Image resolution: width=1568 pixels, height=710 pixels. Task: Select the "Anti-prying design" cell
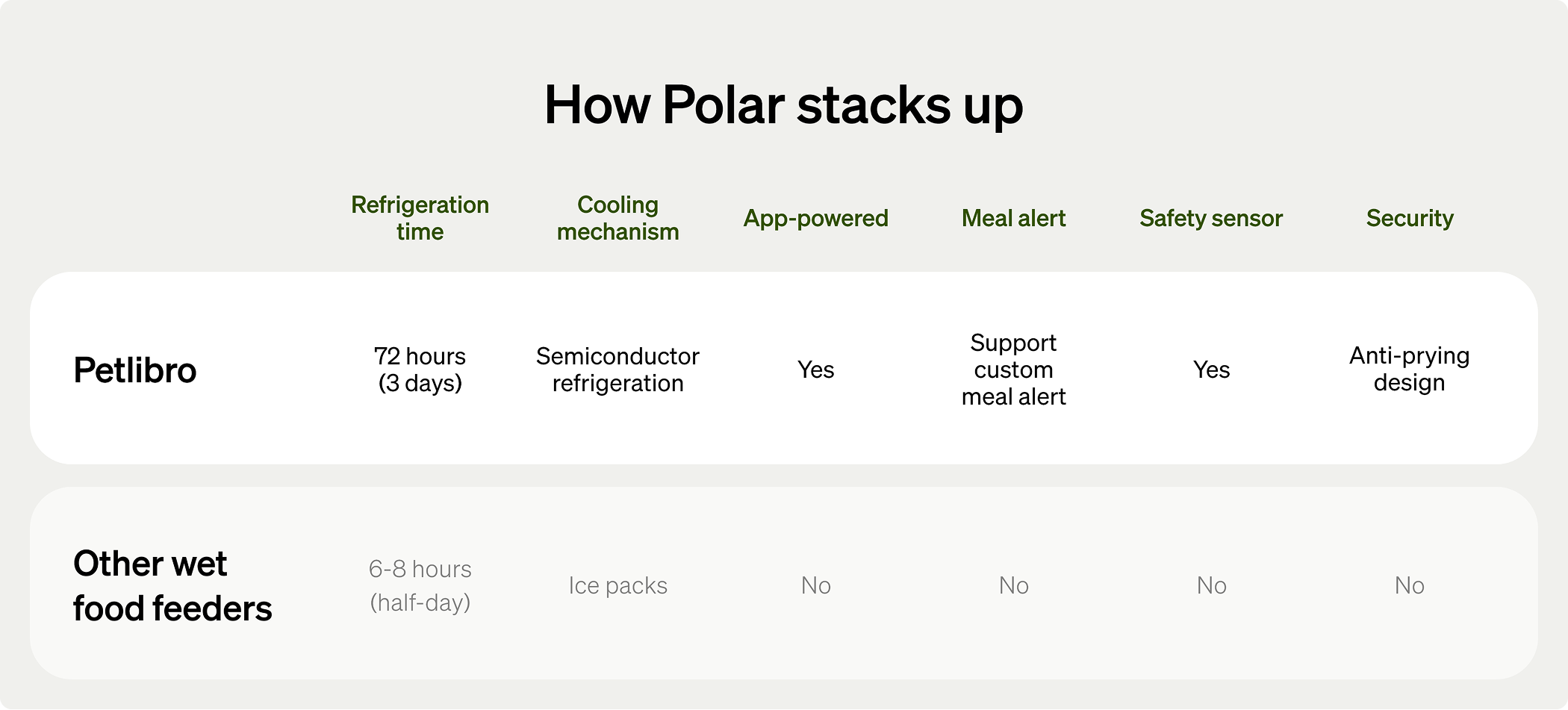point(1409,369)
